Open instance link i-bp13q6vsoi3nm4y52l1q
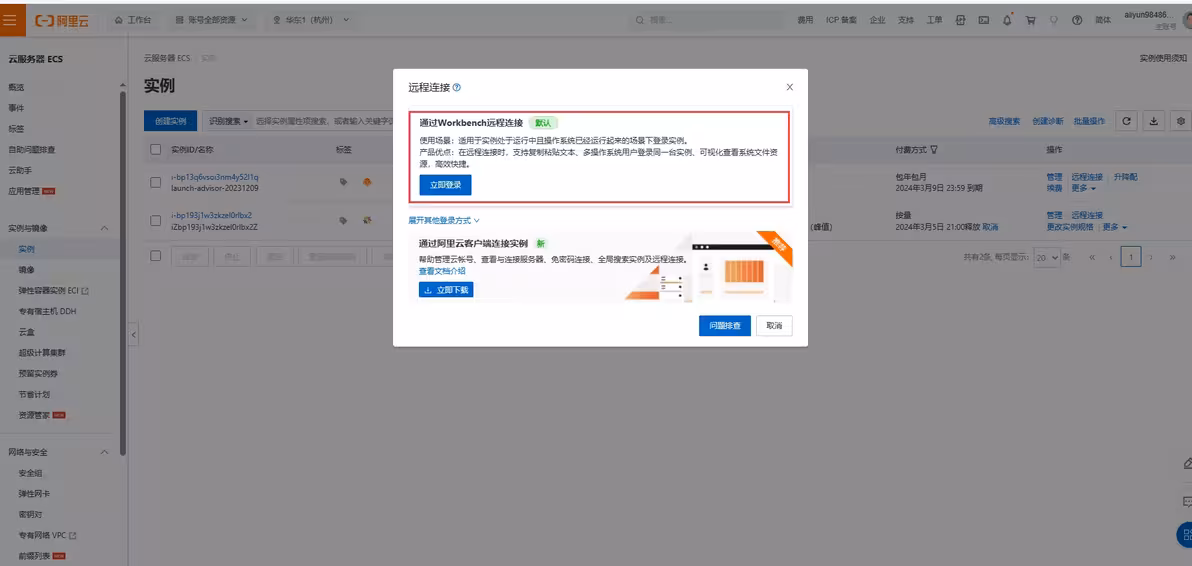This screenshot has width=1192, height=566. 215,177
